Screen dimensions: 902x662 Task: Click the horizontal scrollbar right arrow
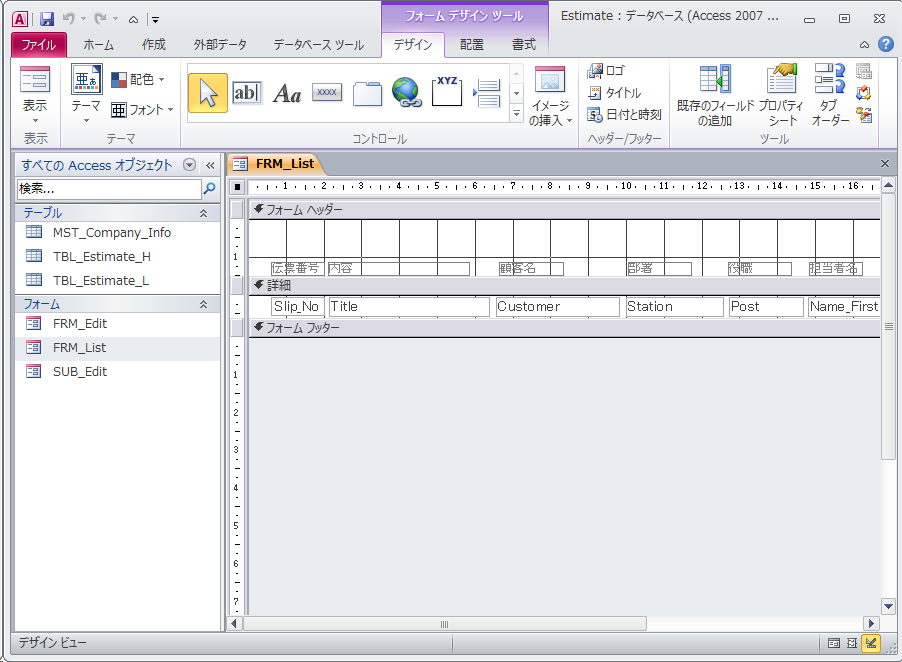tap(871, 623)
